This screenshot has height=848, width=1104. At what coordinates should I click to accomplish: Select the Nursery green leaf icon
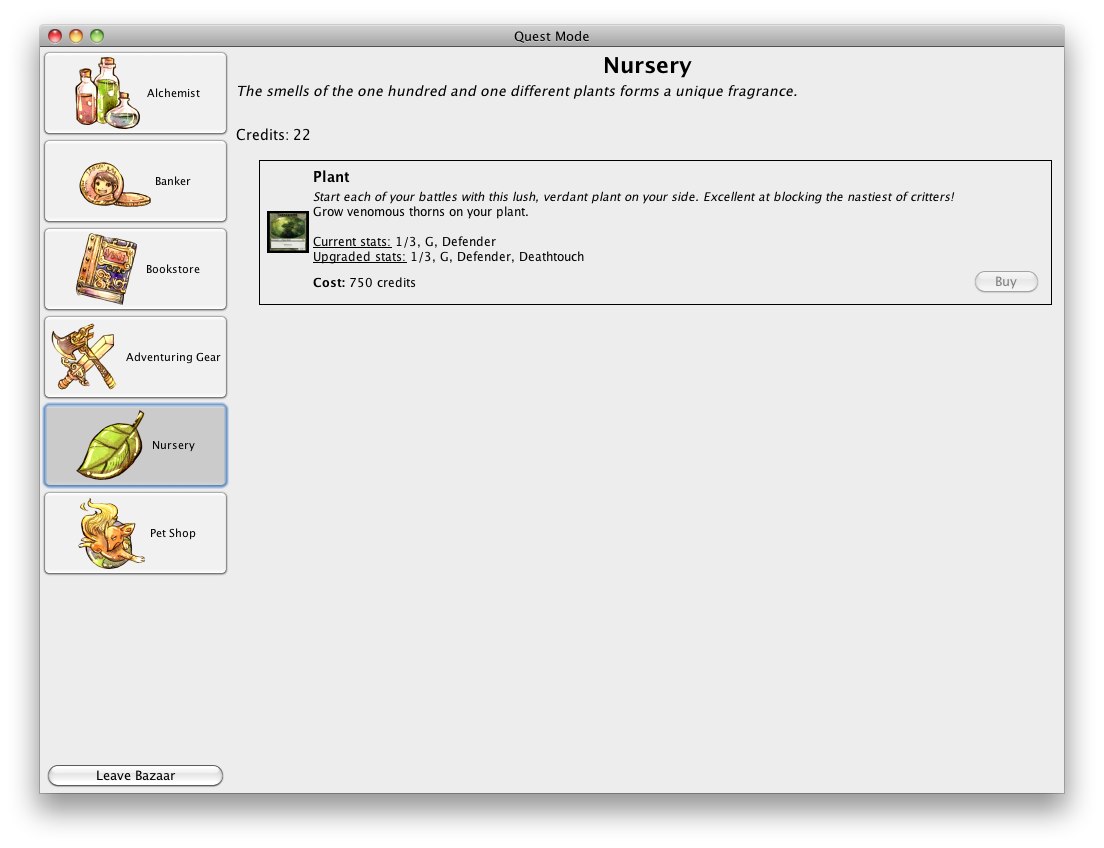click(x=112, y=445)
